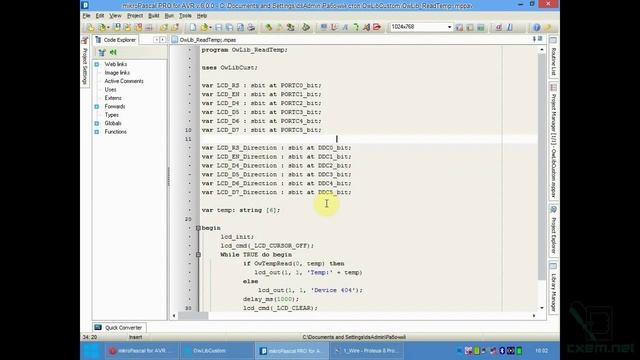Open the Tools menu
640x360 pixels.
pyautogui.click(x=185, y=16)
